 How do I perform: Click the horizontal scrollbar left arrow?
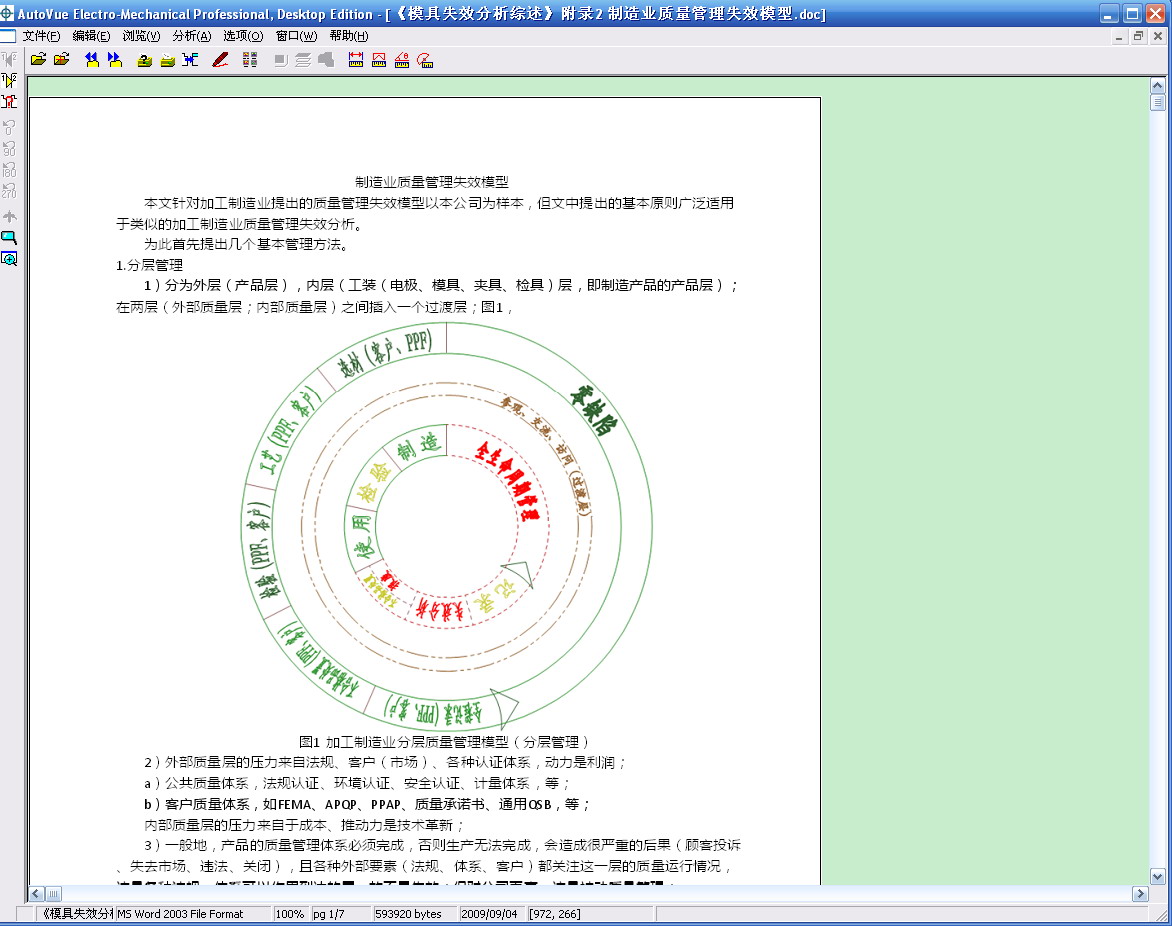pyautogui.click(x=36, y=893)
